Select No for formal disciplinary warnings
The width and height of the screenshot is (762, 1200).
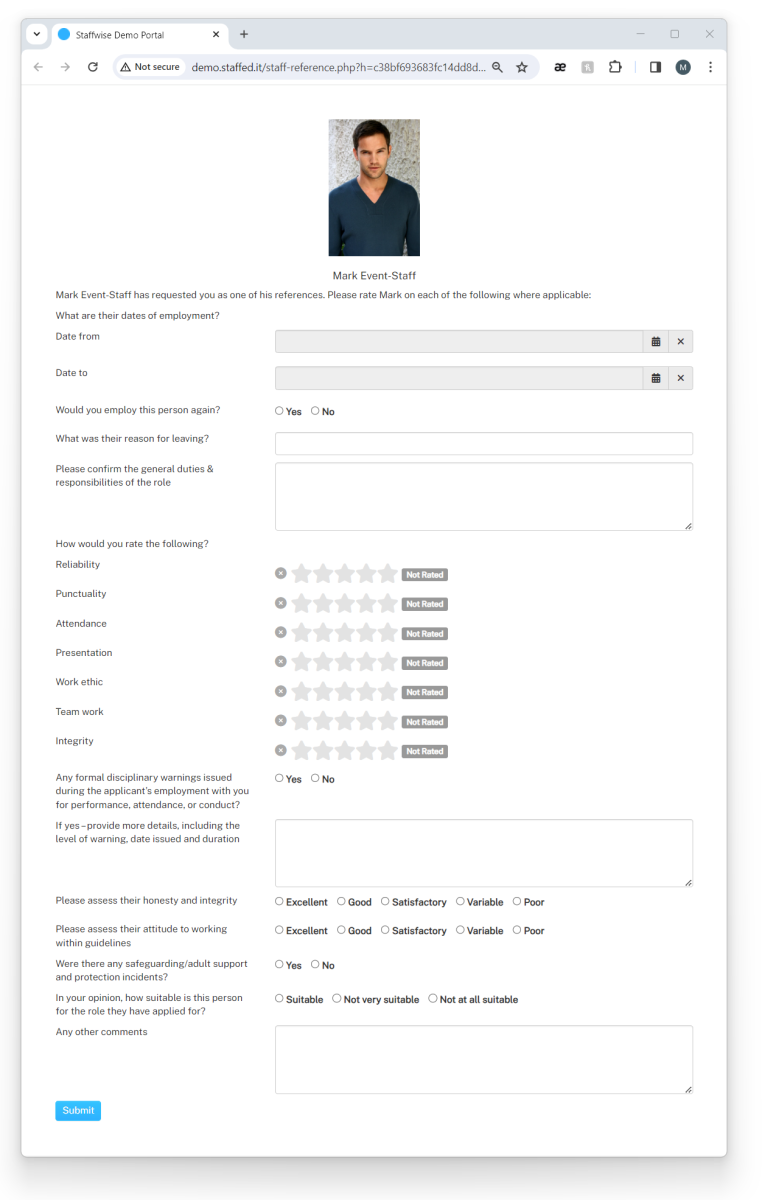315,778
